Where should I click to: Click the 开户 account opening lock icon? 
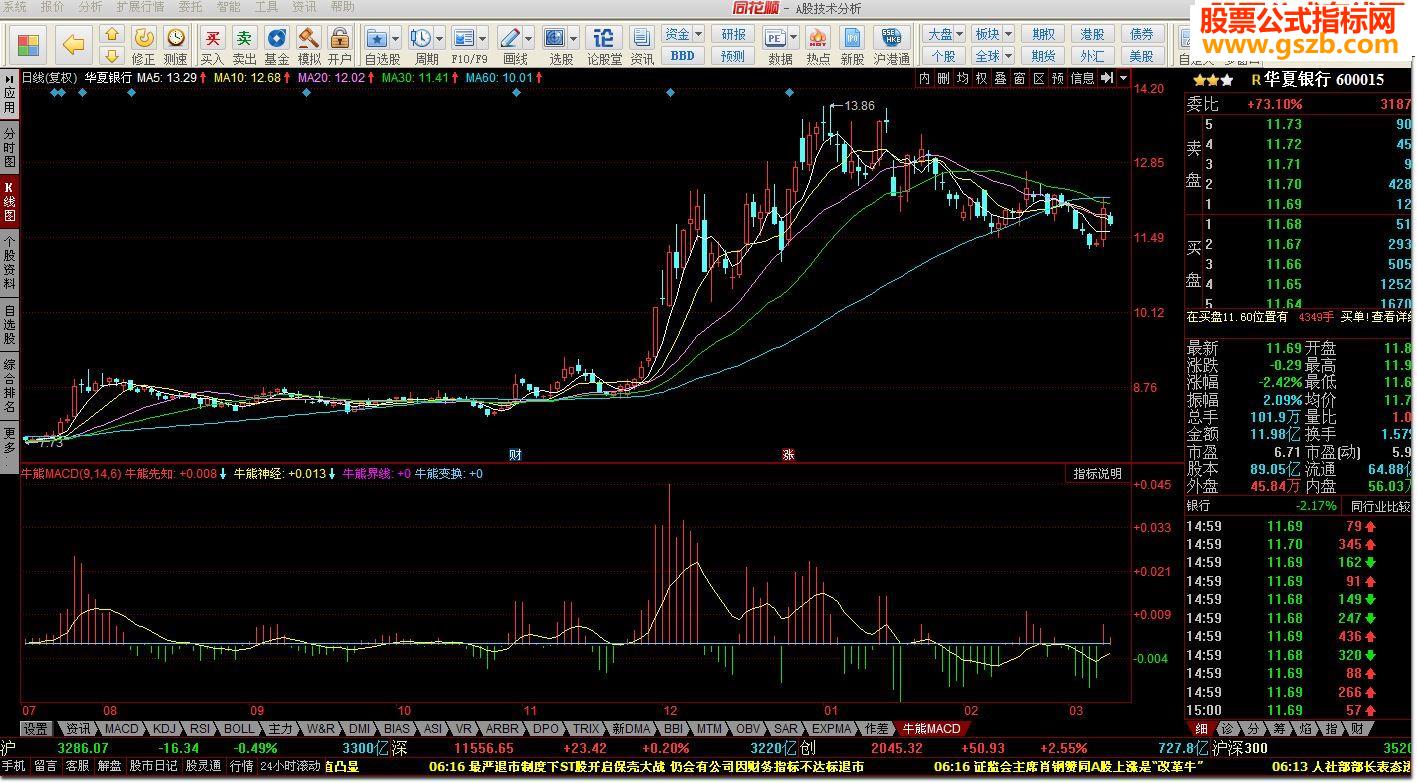[x=340, y=46]
